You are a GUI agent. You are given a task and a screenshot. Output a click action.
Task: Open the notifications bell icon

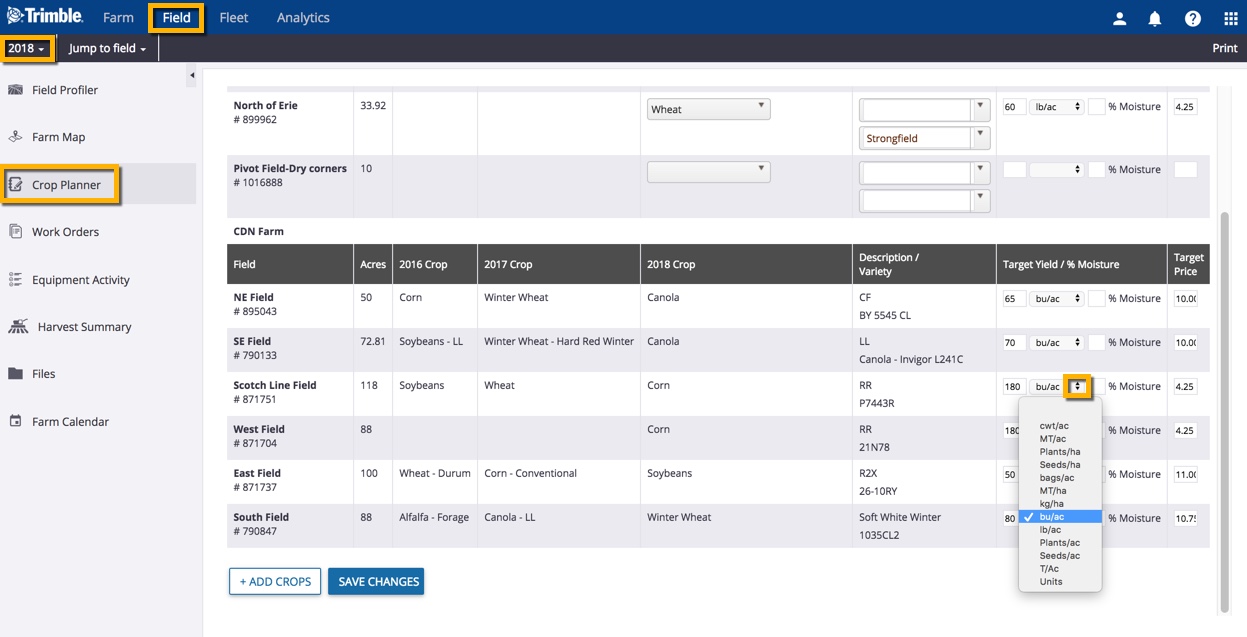coord(1155,18)
